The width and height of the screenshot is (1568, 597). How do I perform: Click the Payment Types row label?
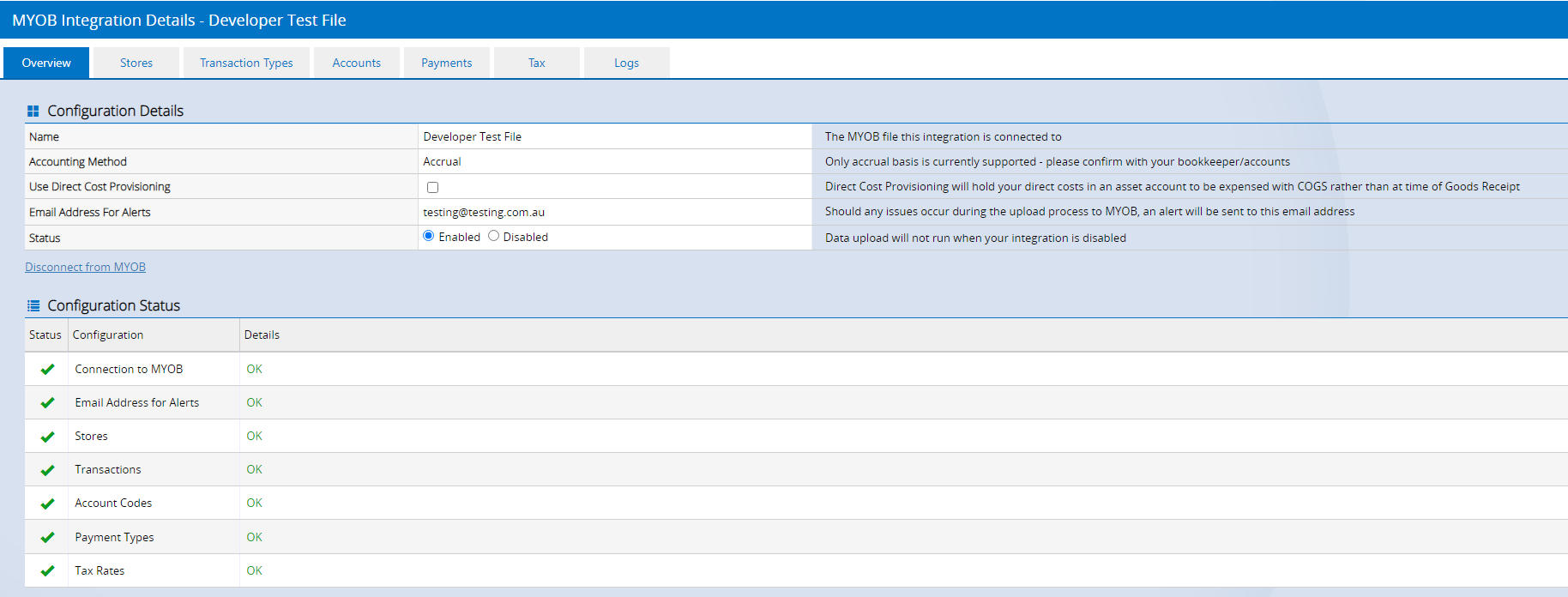pos(114,537)
